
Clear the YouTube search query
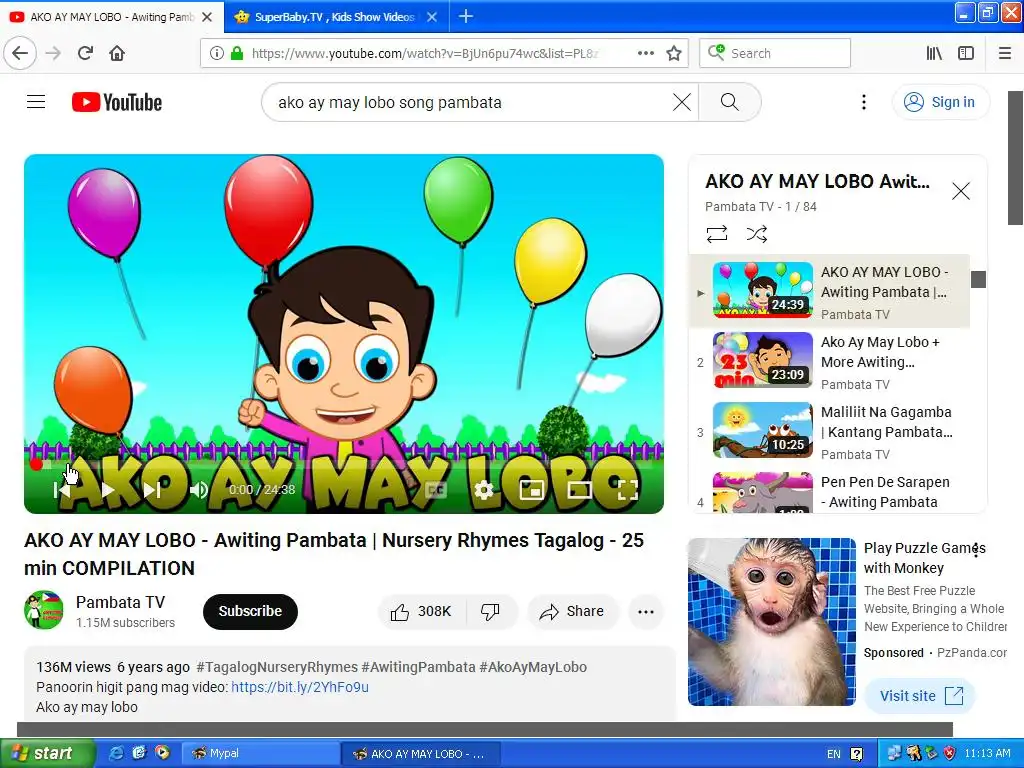click(681, 102)
